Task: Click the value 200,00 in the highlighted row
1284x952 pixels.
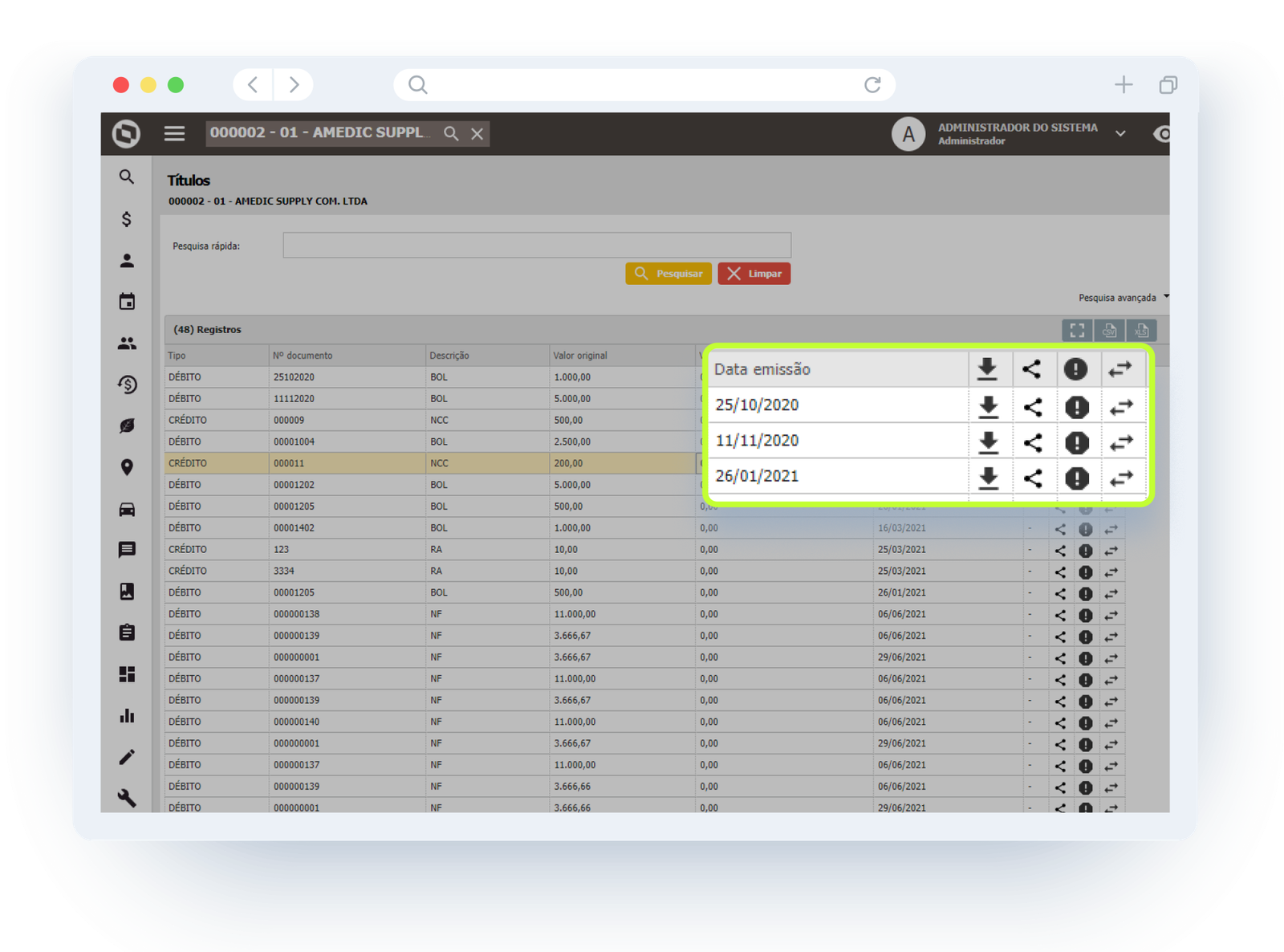Action: click(568, 464)
